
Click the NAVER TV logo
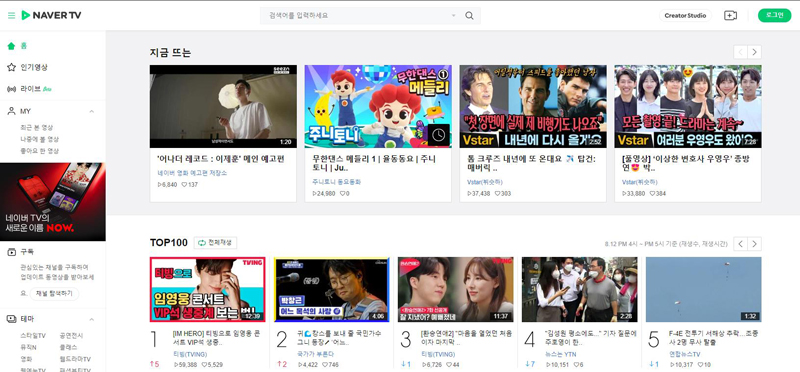(51, 15)
